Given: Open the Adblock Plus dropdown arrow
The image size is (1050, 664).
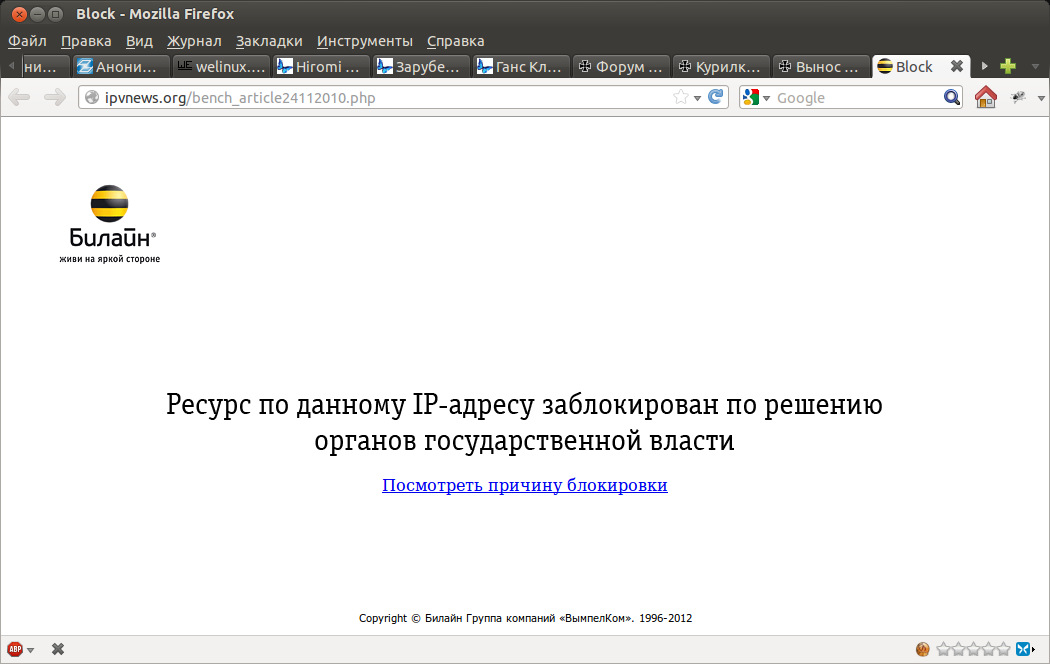Looking at the screenshot, I should point(31,650).
